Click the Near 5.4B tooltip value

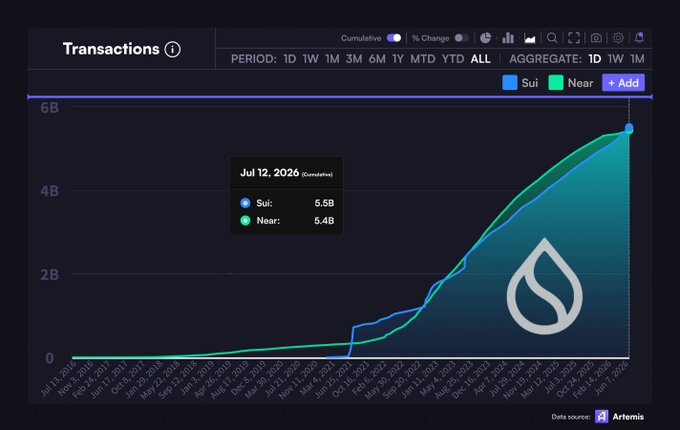[x=324, y=221]
